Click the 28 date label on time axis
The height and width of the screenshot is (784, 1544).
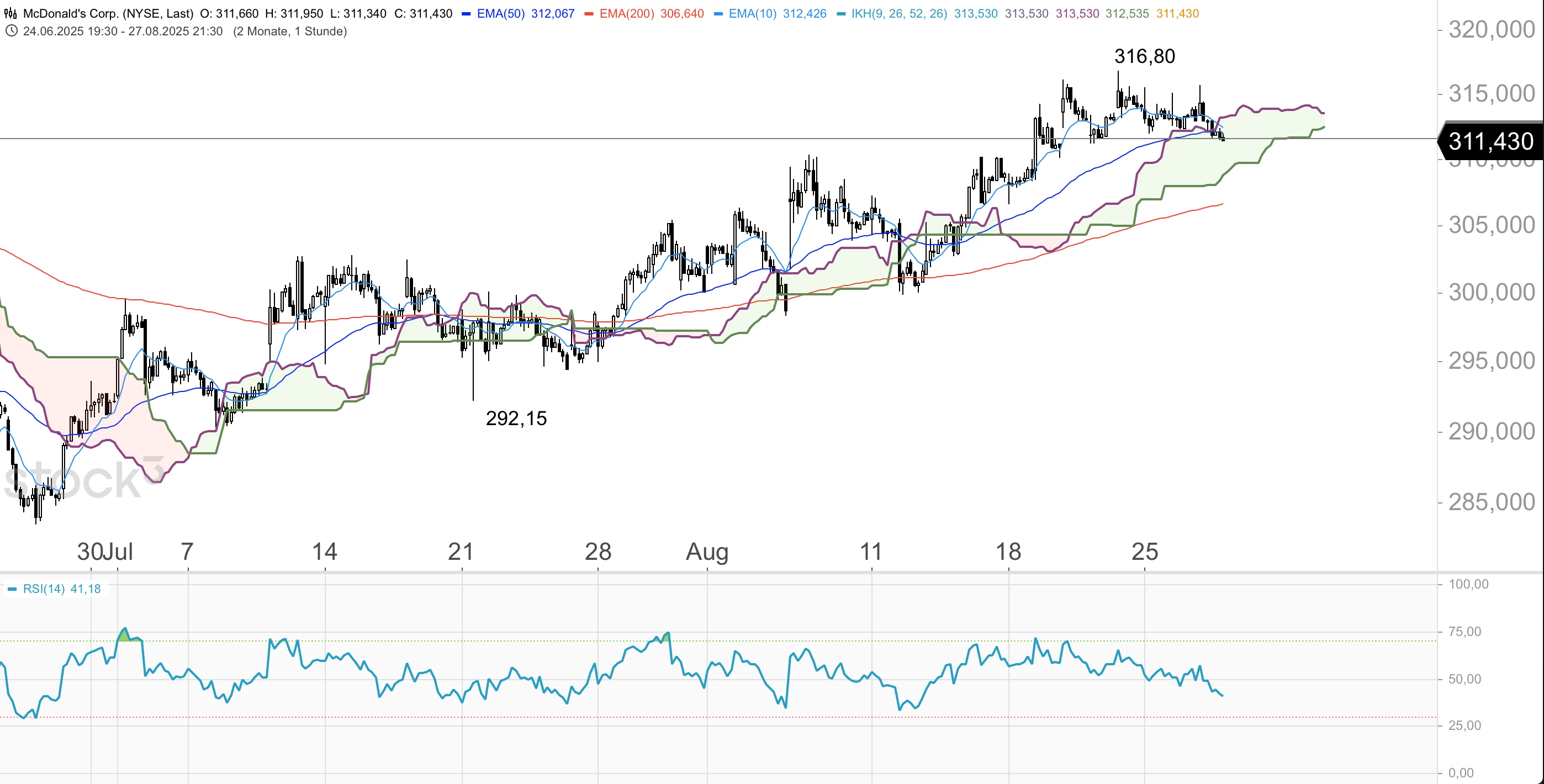coord(598,552)
